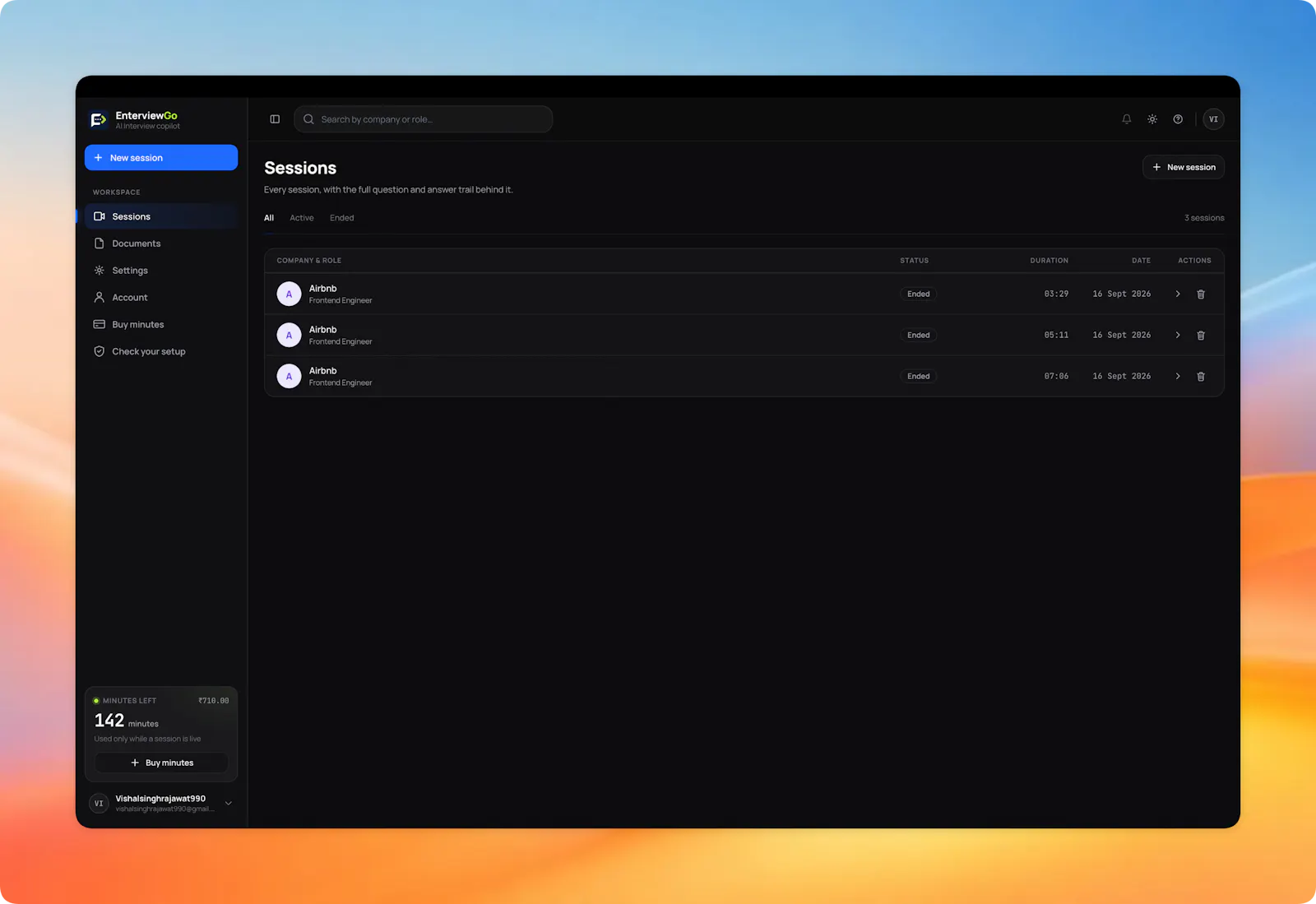This screenshot has width=1316, height=904.
Task: Click the COMPANY & ROLE column header
Action: click(309, 261)
